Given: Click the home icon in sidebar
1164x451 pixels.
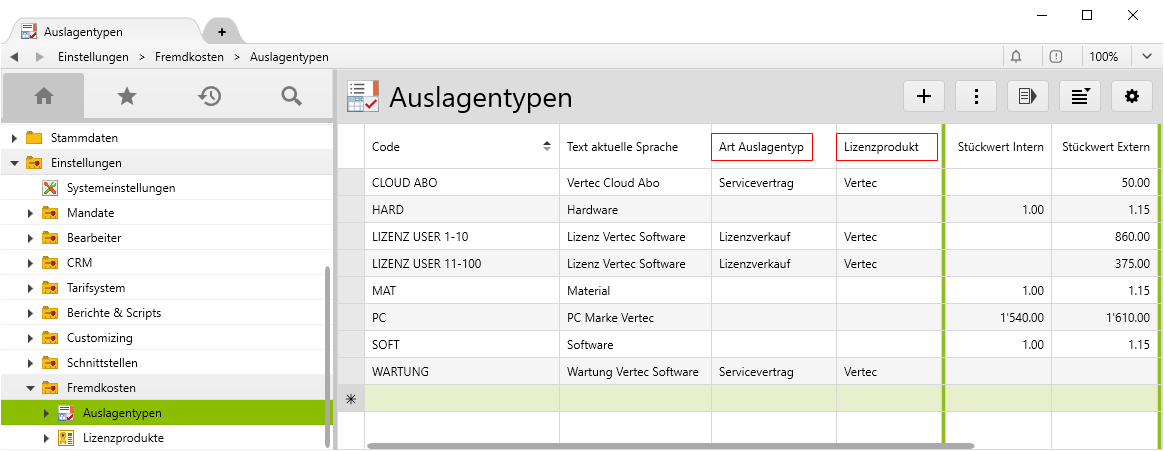Looking at the screenshot, I should coord(43,96).
